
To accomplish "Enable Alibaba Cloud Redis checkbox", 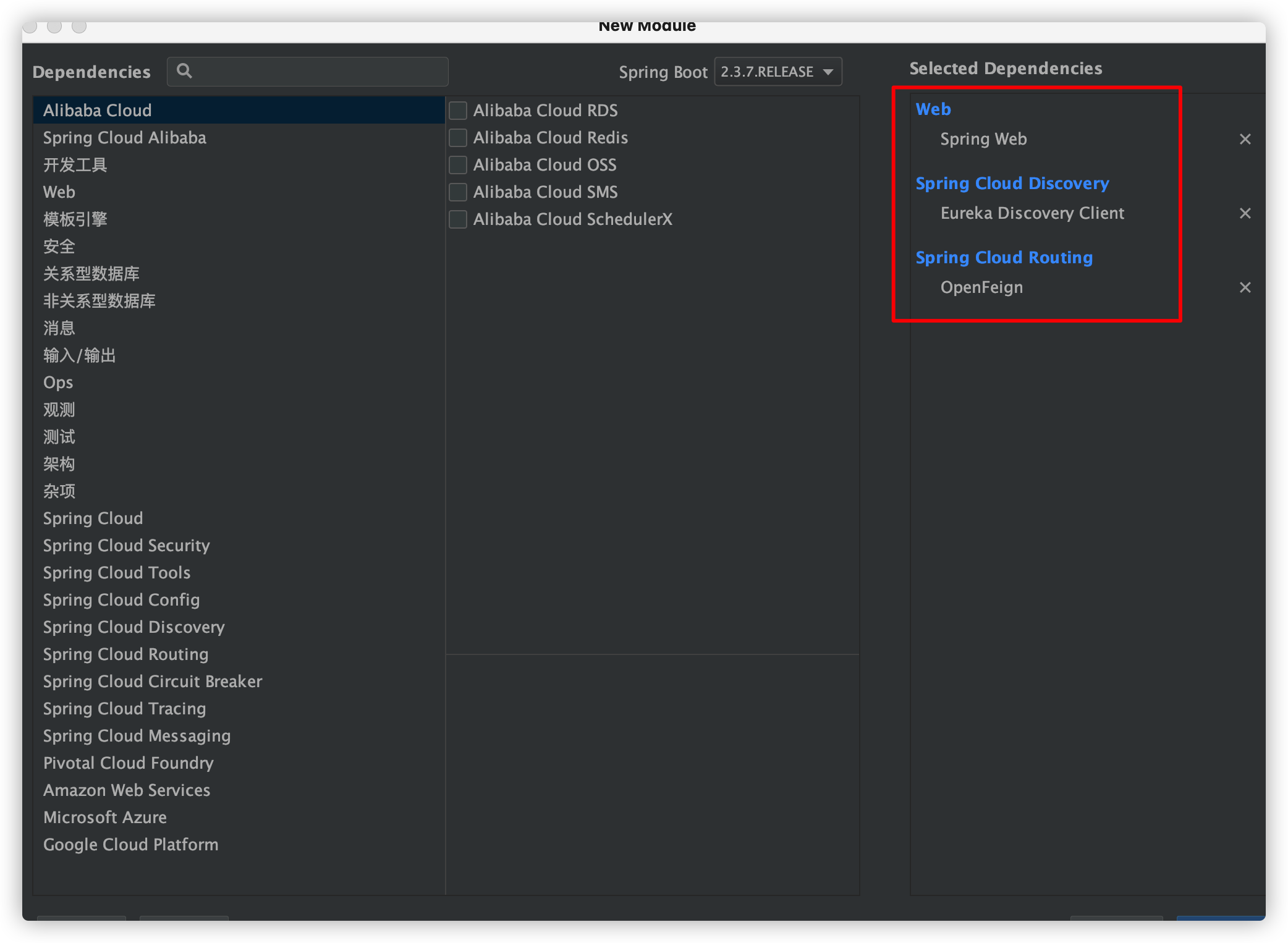I will point(457,138).
